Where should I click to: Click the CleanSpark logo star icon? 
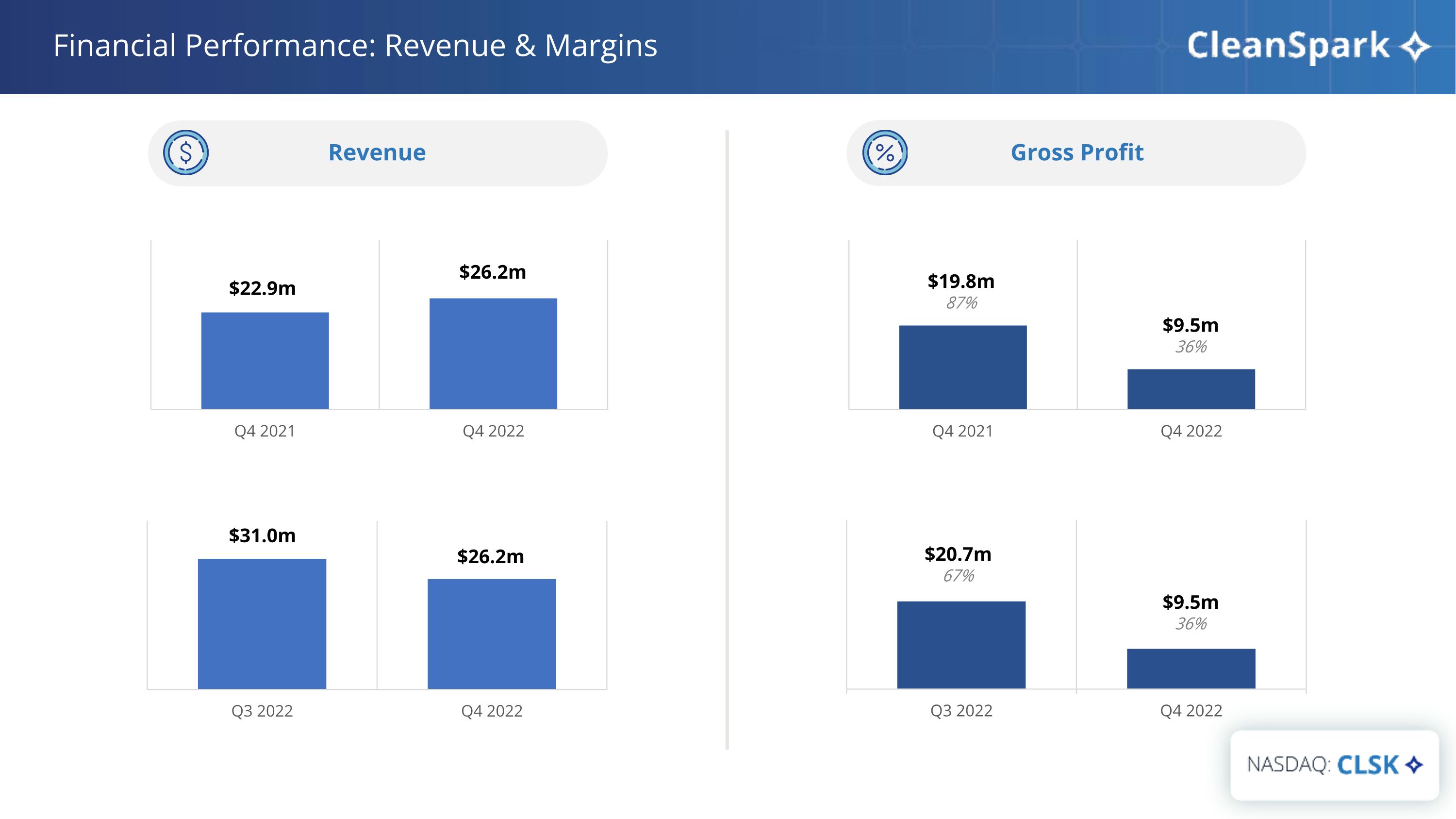tap(1415, 46)
